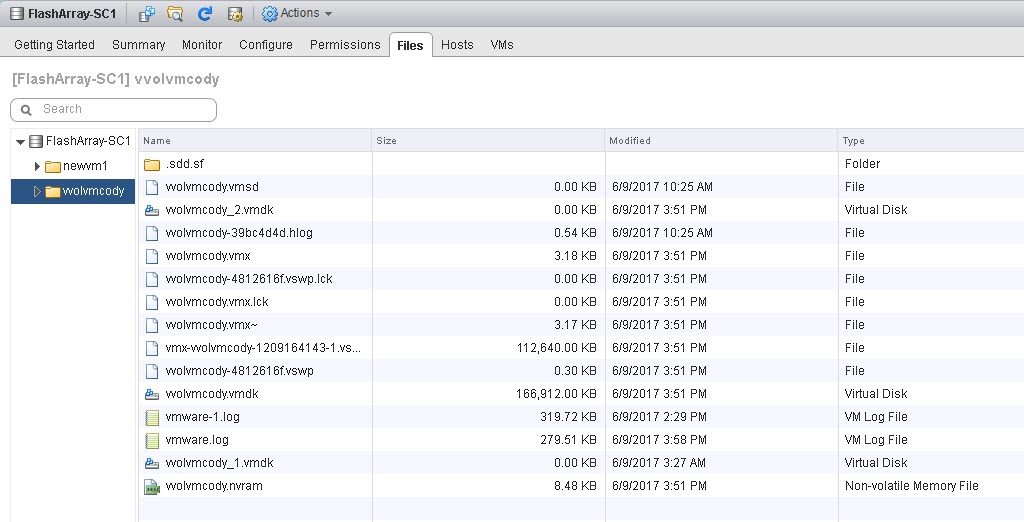The height and width of the screenshot is (522, 1024).
Task: Open the Summary tab
Action: click(x=138, y=45)
